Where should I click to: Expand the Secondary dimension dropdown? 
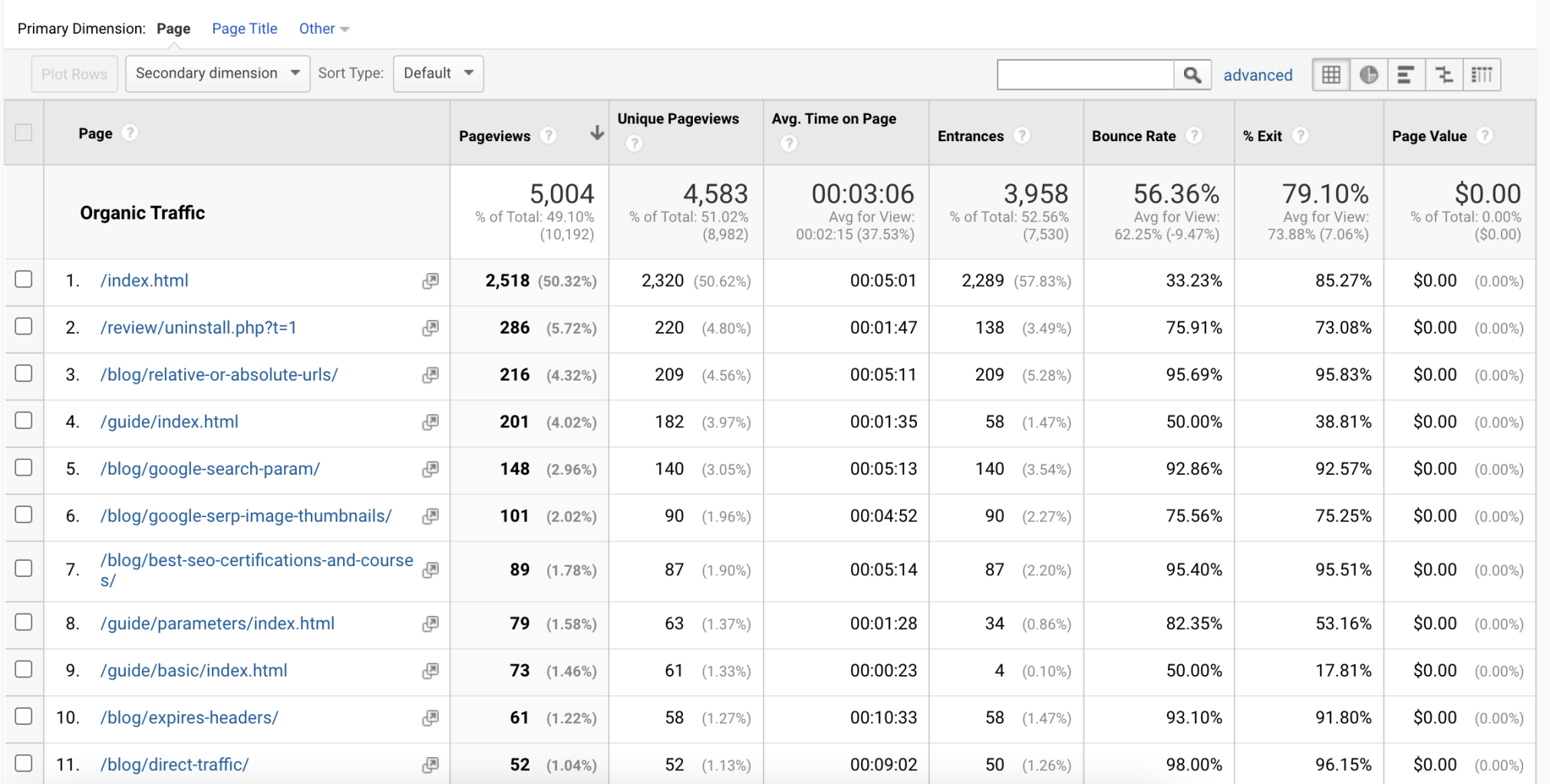[217, 74]
